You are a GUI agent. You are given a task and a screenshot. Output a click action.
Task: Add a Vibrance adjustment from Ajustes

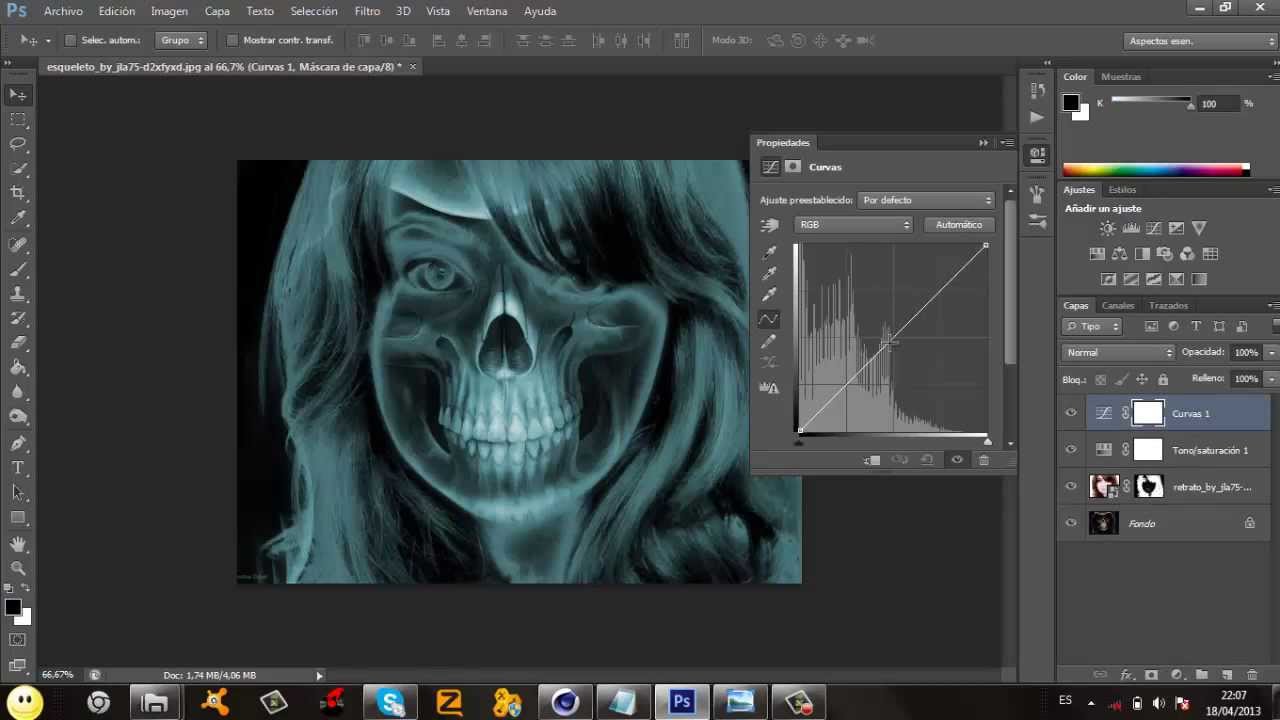[x=1199, y=229]
